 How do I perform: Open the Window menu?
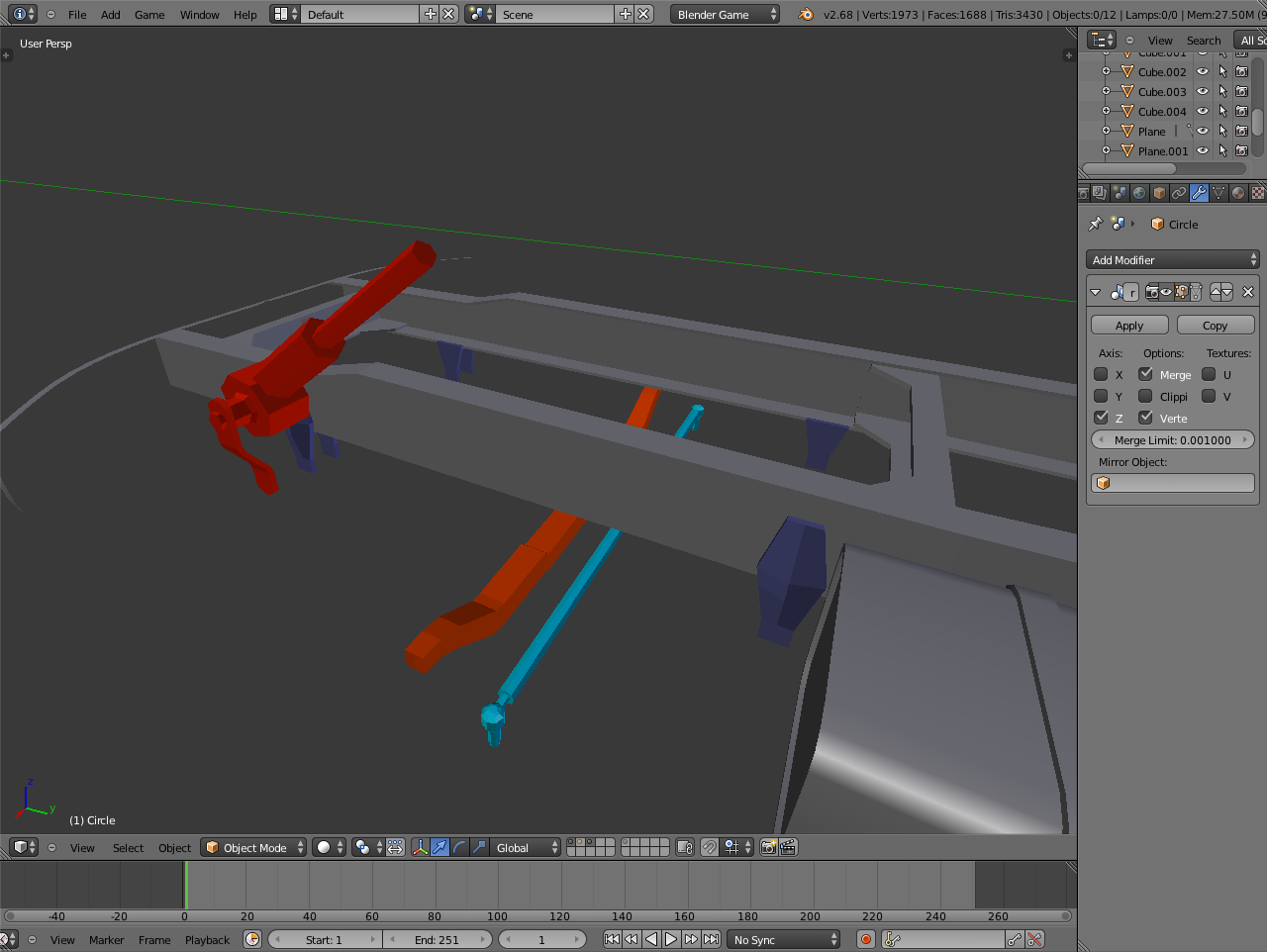tap(200, 15)
